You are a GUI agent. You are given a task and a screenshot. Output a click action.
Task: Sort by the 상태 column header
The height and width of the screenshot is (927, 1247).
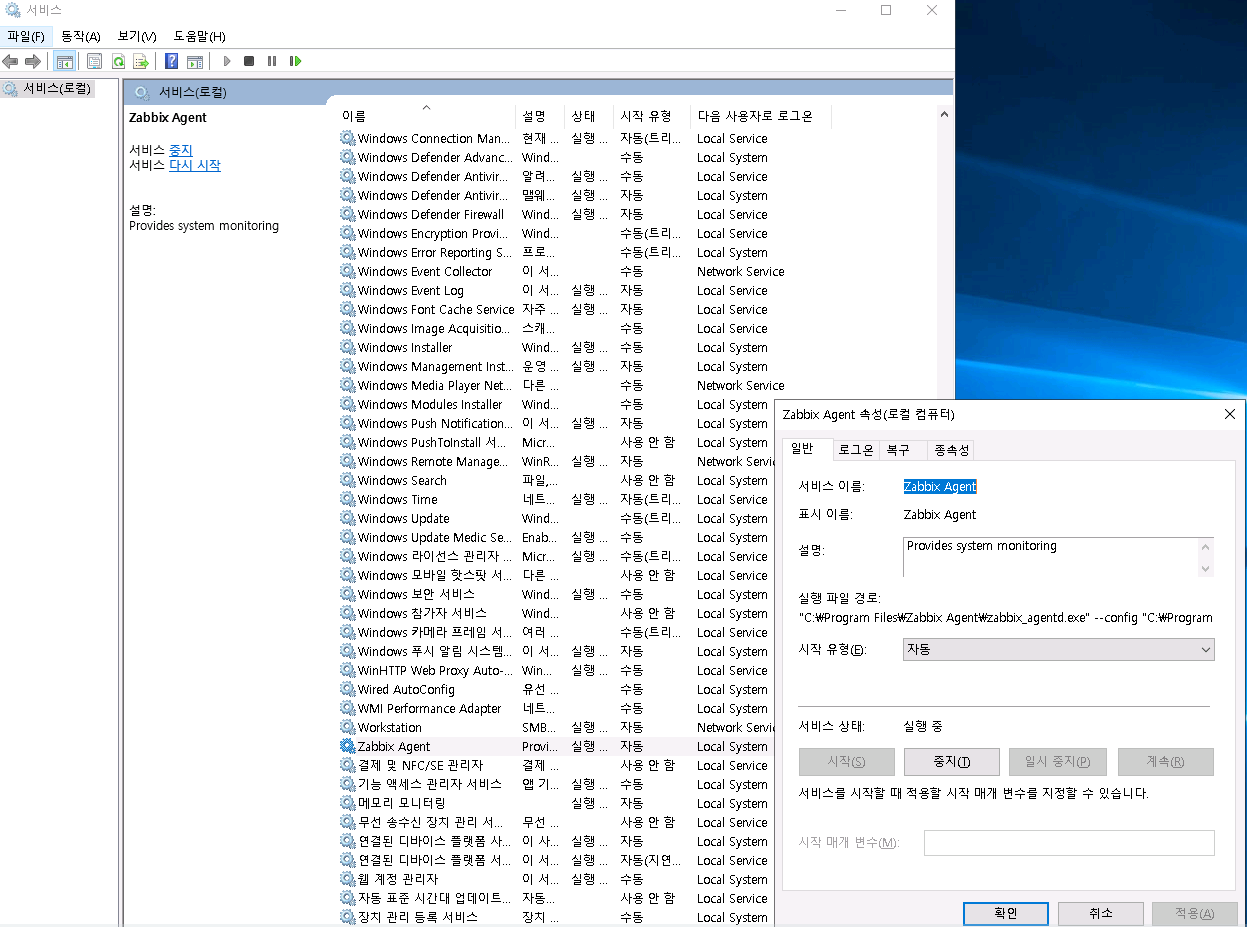[x=589, y=116]
